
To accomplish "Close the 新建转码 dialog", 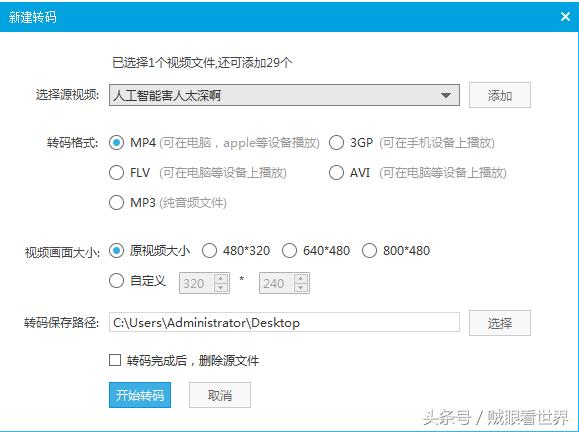I will click(x=565, y=17).
